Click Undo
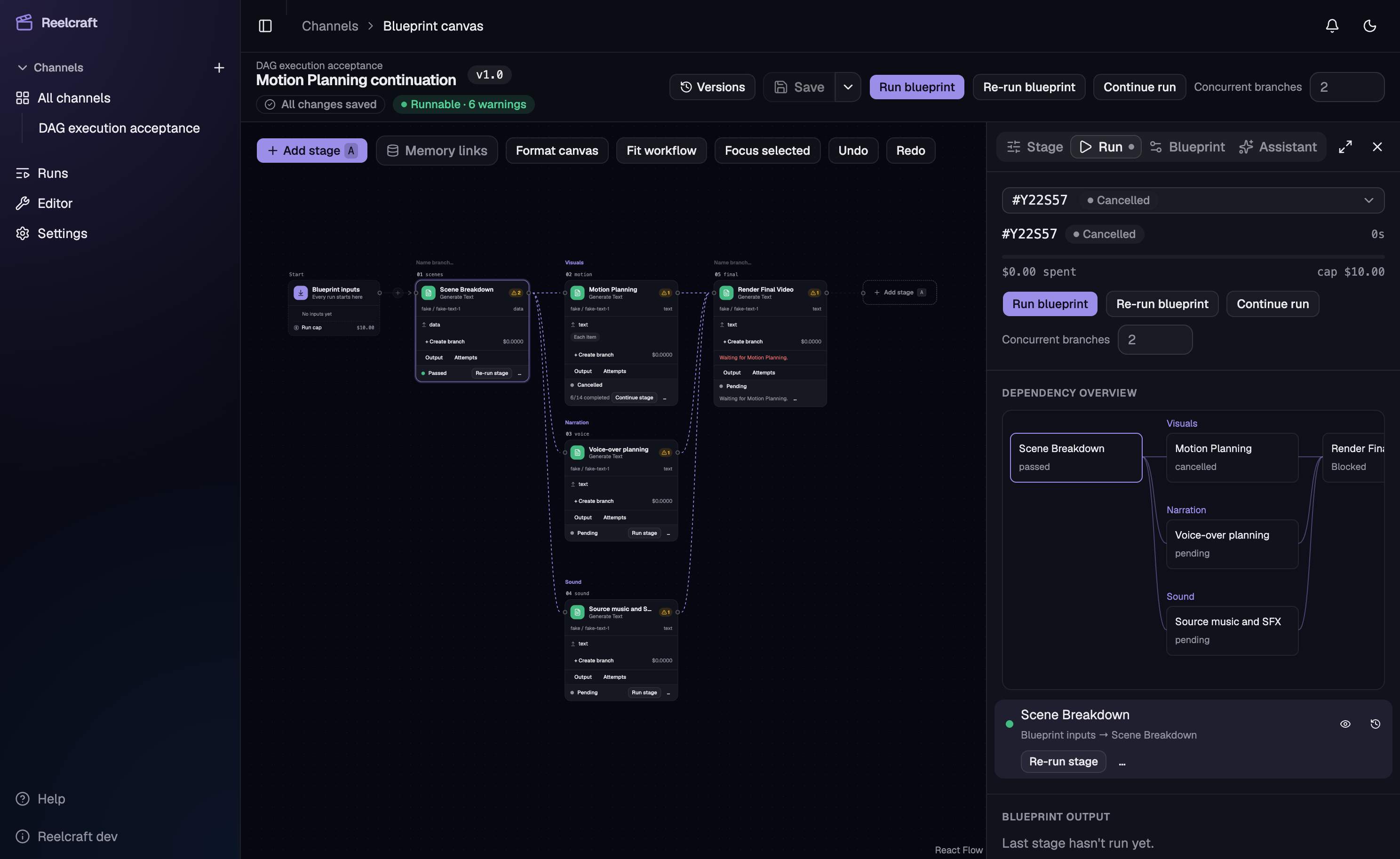Viewport: 1400px width, 859px height. (853, 151)
